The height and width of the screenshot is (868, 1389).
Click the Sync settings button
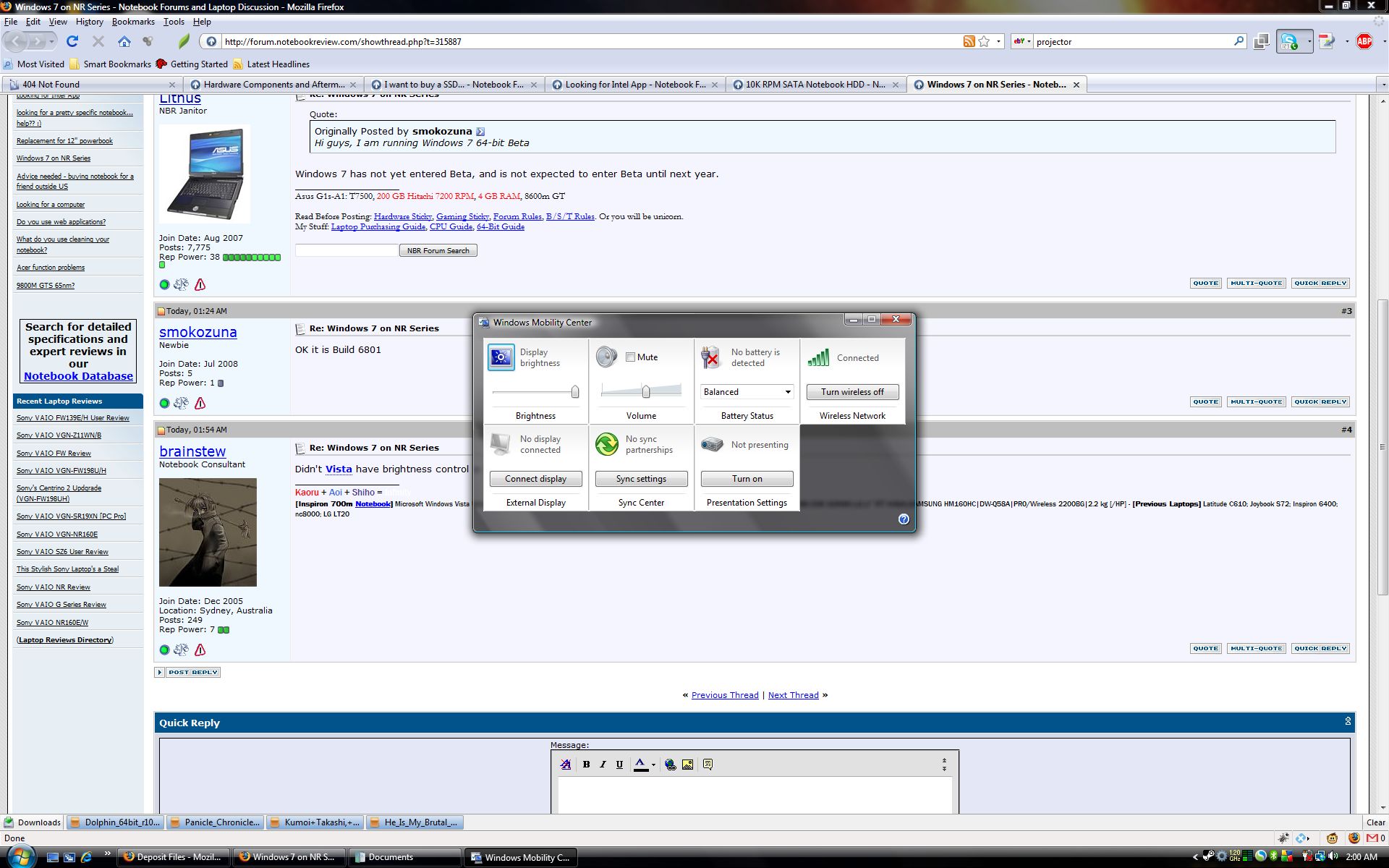[641, 479]
